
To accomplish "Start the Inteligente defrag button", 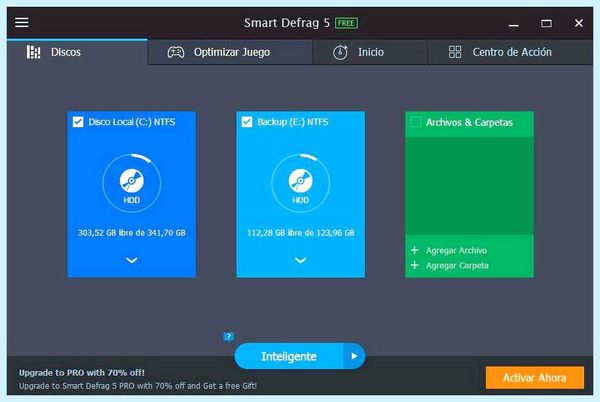I will [289, 356].
